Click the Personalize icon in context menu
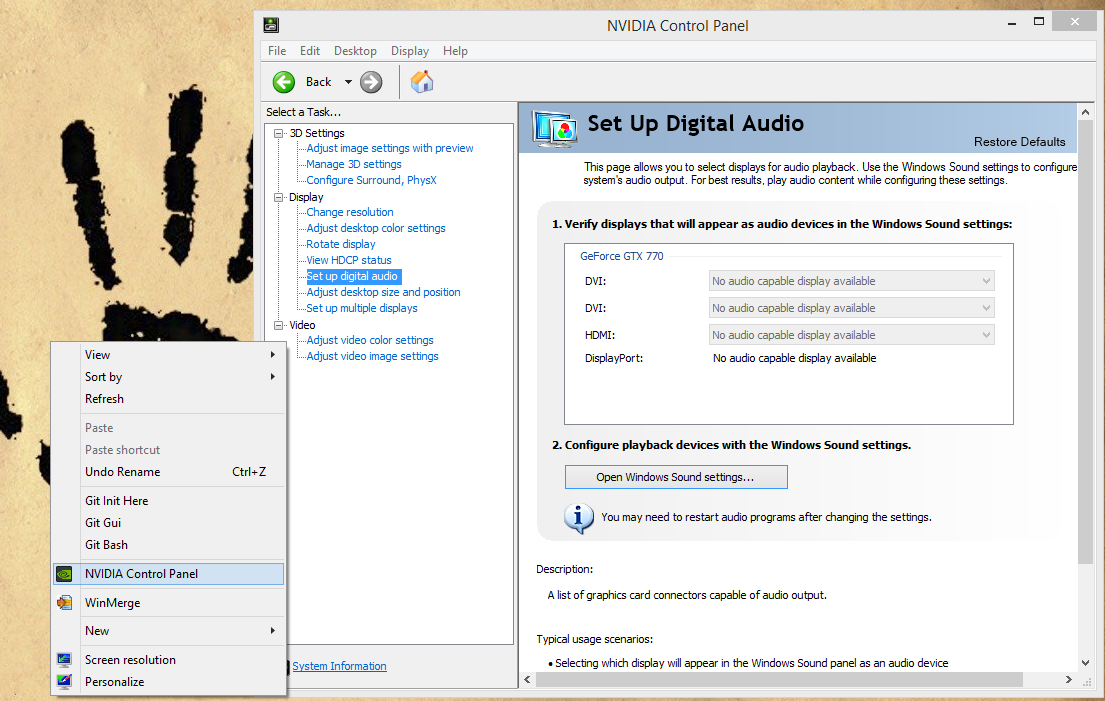This screenshot has width=1105, height=701. coord(64,682)
